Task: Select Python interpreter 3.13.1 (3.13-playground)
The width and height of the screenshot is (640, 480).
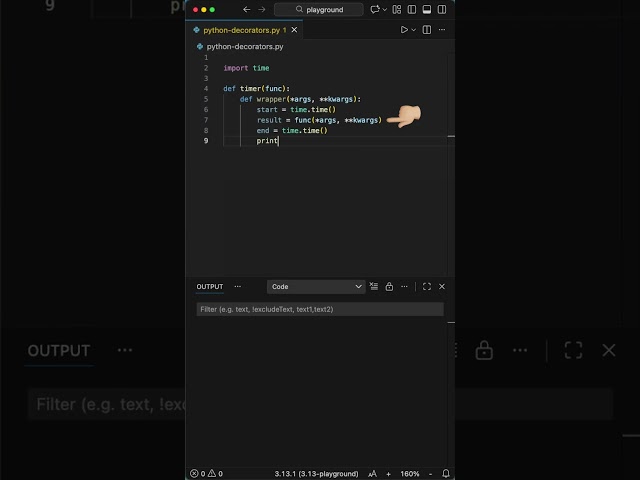Action: pos(316,473)
